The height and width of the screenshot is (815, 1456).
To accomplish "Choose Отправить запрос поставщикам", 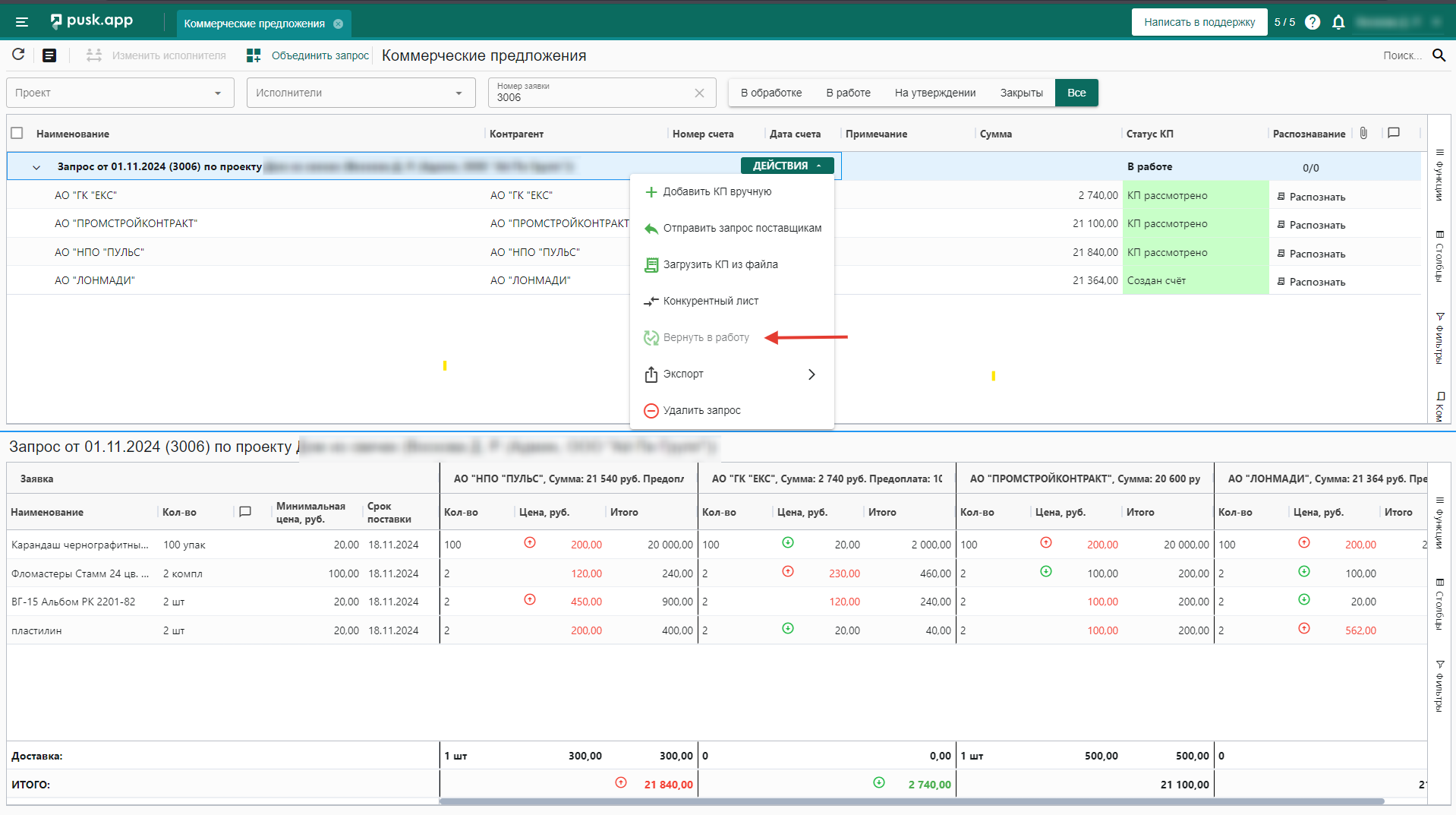I will (733, 228).
